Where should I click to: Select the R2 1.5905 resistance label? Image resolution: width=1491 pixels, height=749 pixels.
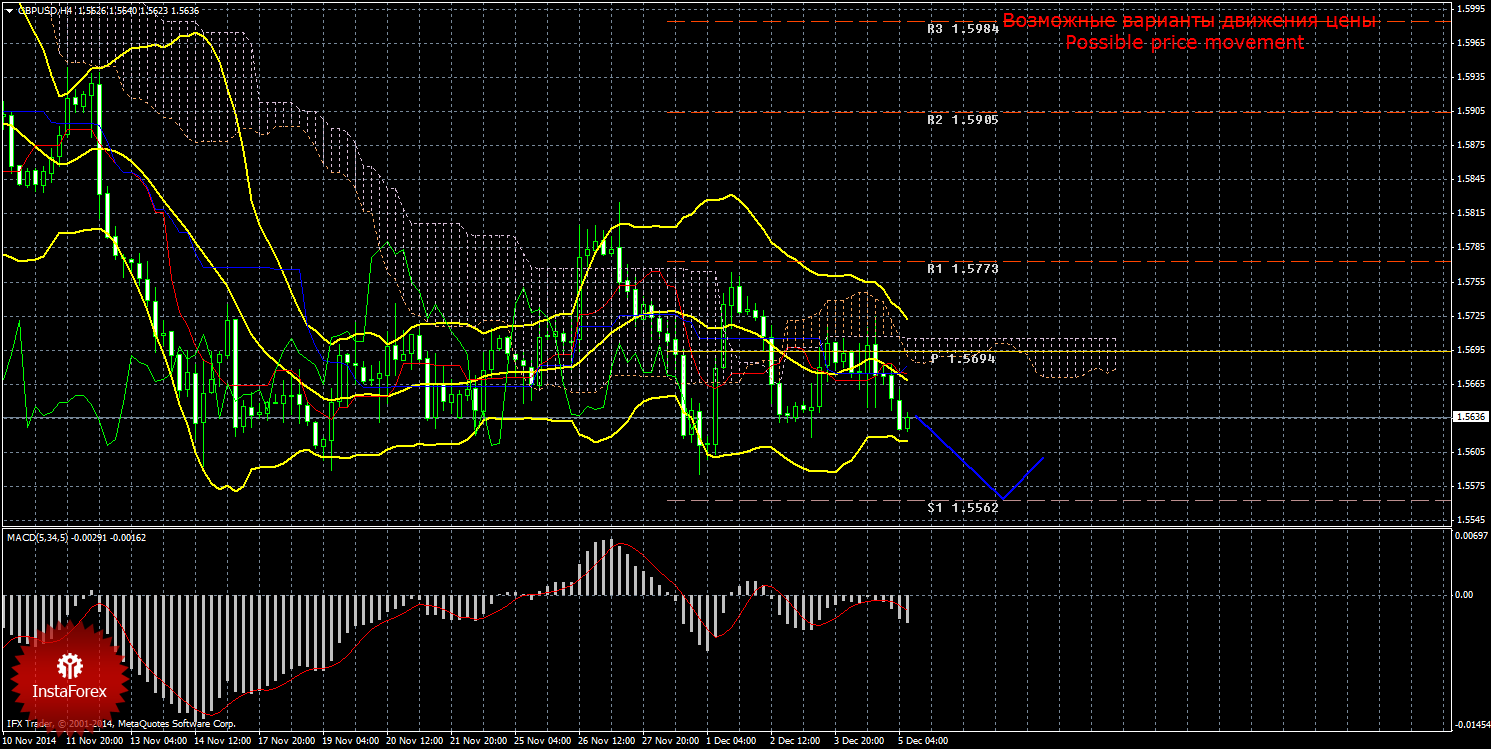(962, 119)
